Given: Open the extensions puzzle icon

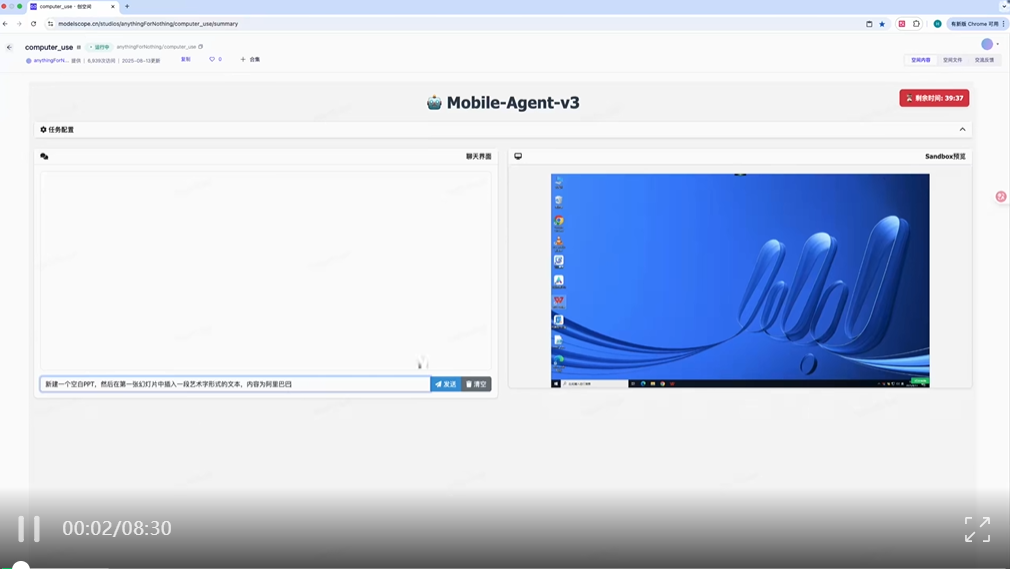Looking at the screenshot, I should [x=916, y=24].
